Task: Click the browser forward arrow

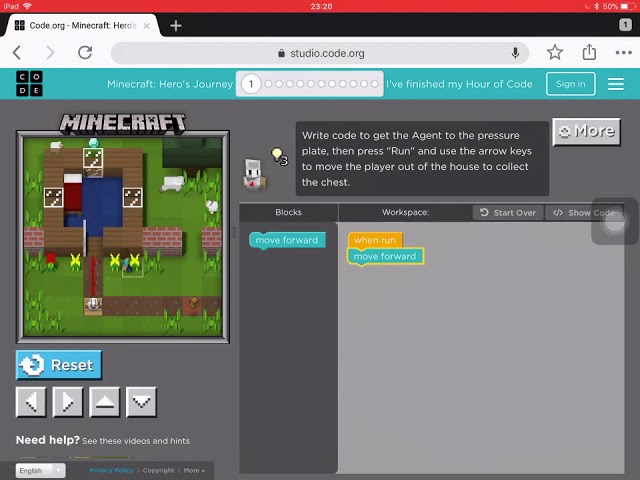Action: pos(50,53)
